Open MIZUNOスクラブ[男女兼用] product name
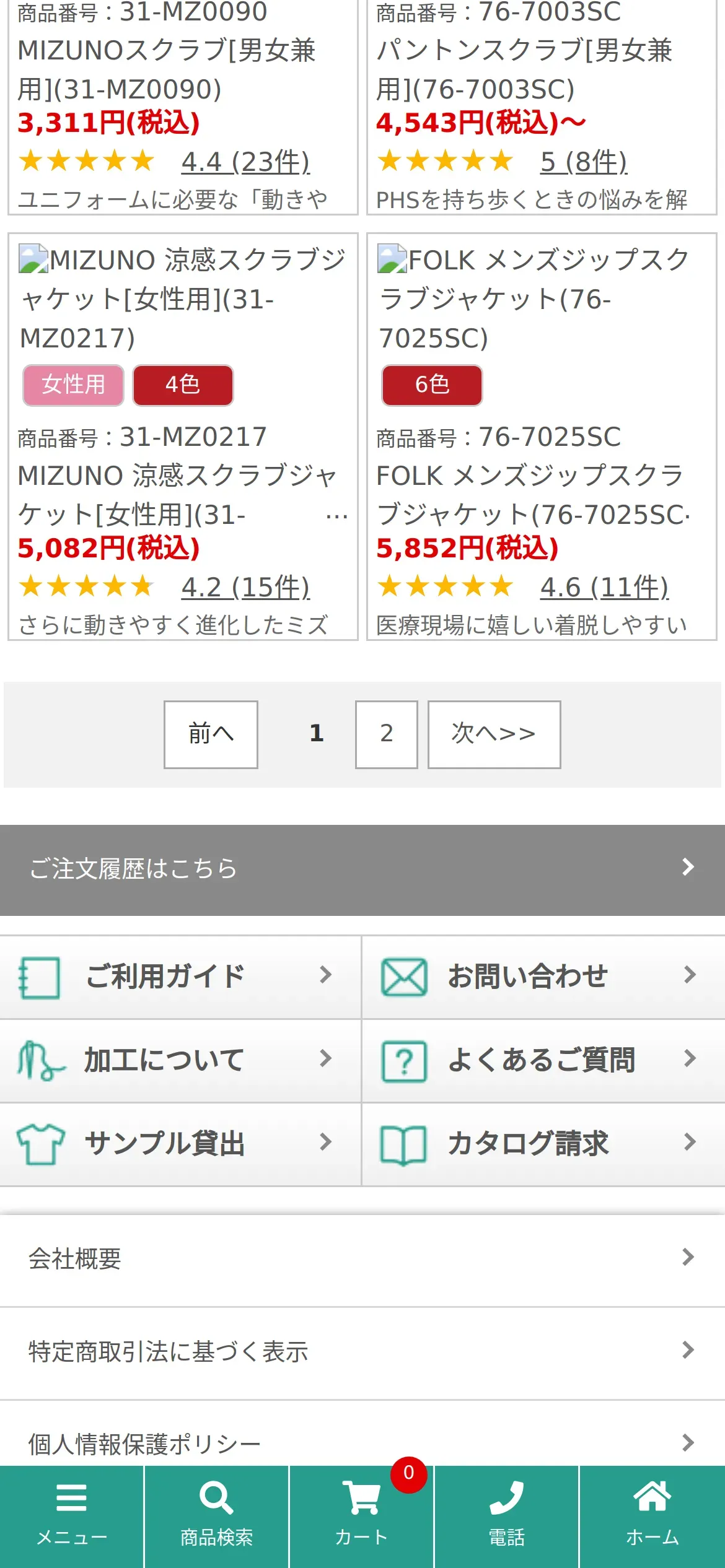 pos(167,69)
